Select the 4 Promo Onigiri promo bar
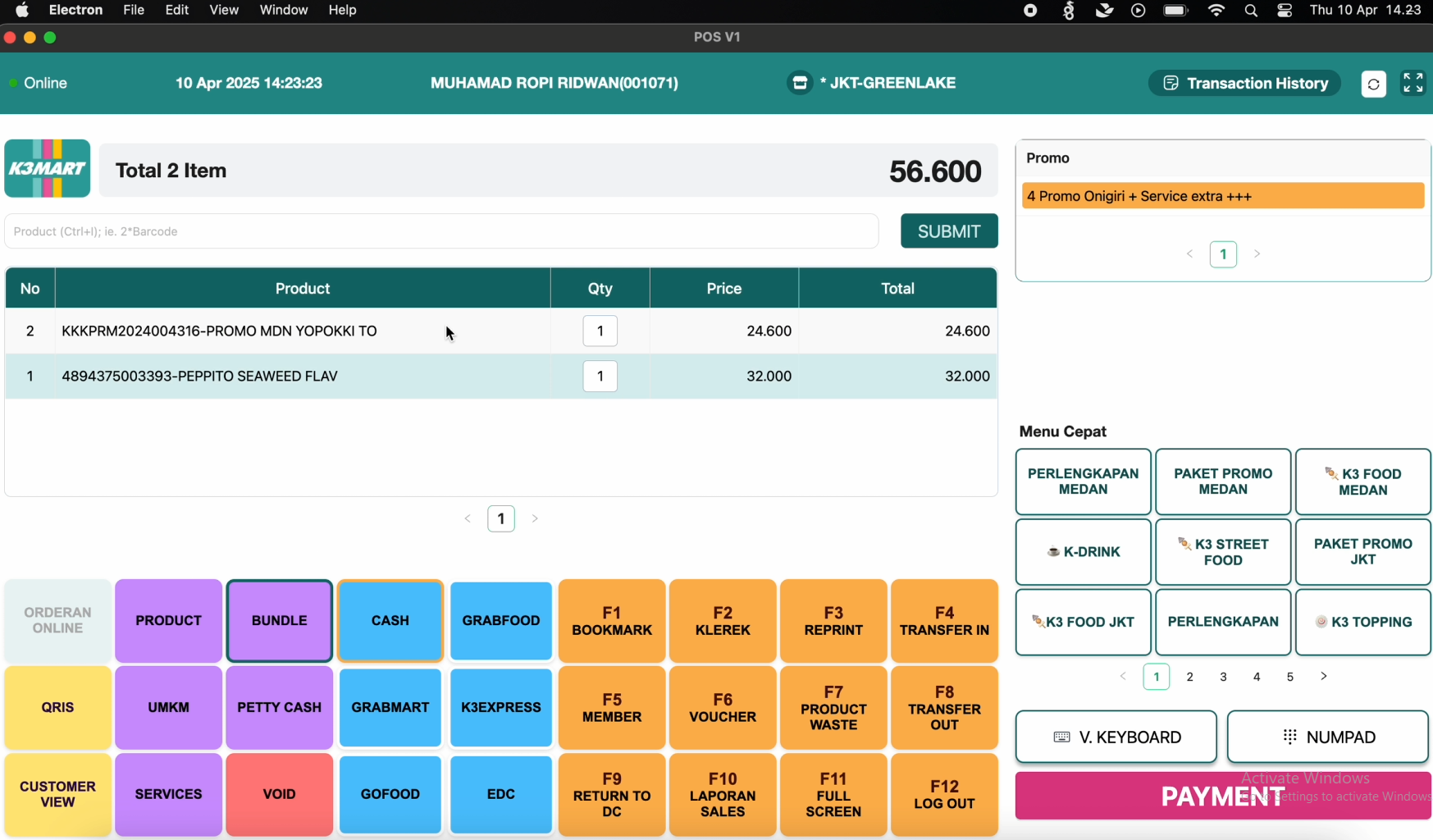Viewport: 1433px width, 840px height. 1222,196
